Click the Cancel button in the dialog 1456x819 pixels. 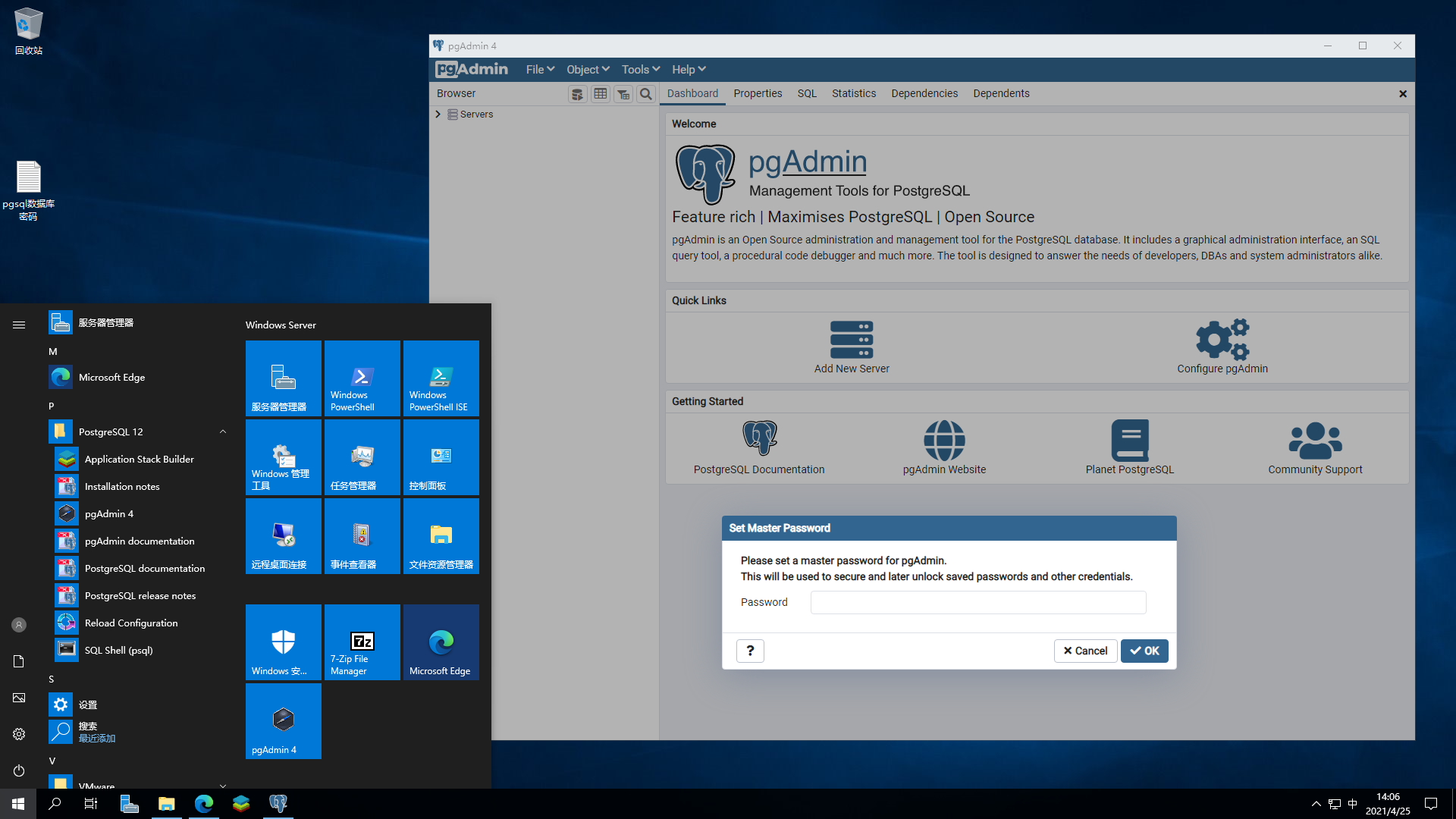click(x=1085, y=651)
